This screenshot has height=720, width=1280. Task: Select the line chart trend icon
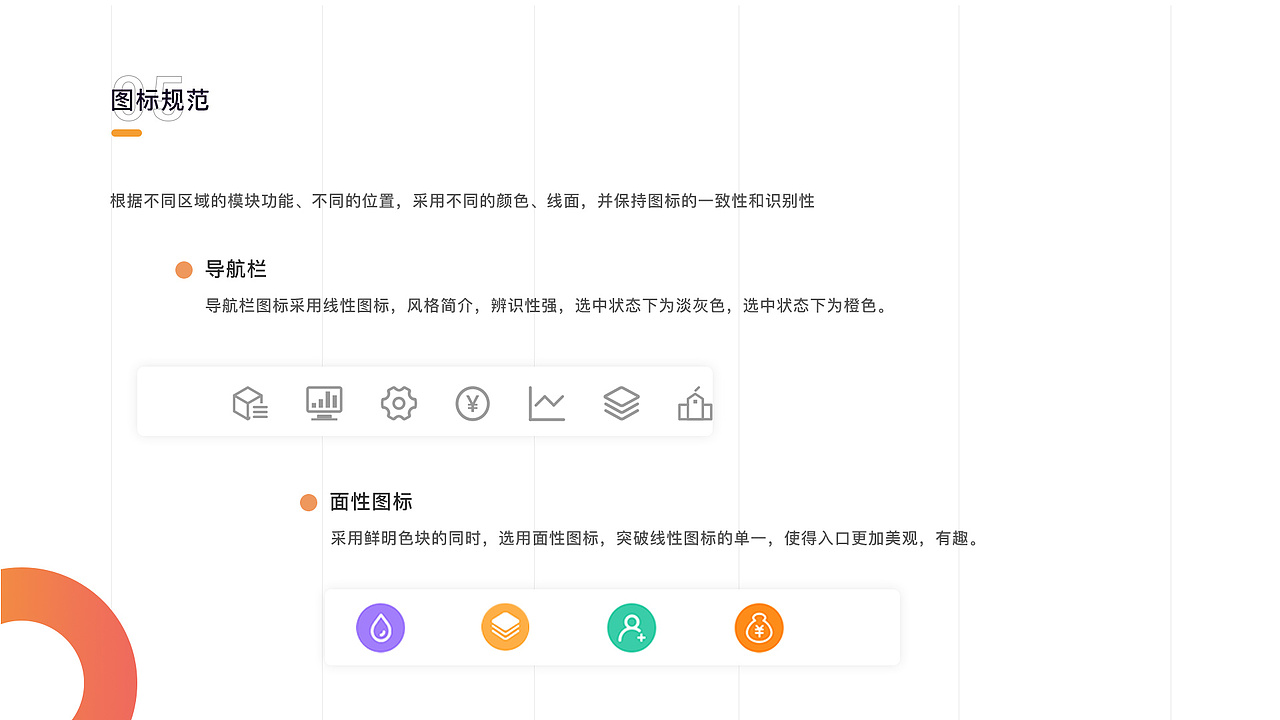(x=547, y=403)
